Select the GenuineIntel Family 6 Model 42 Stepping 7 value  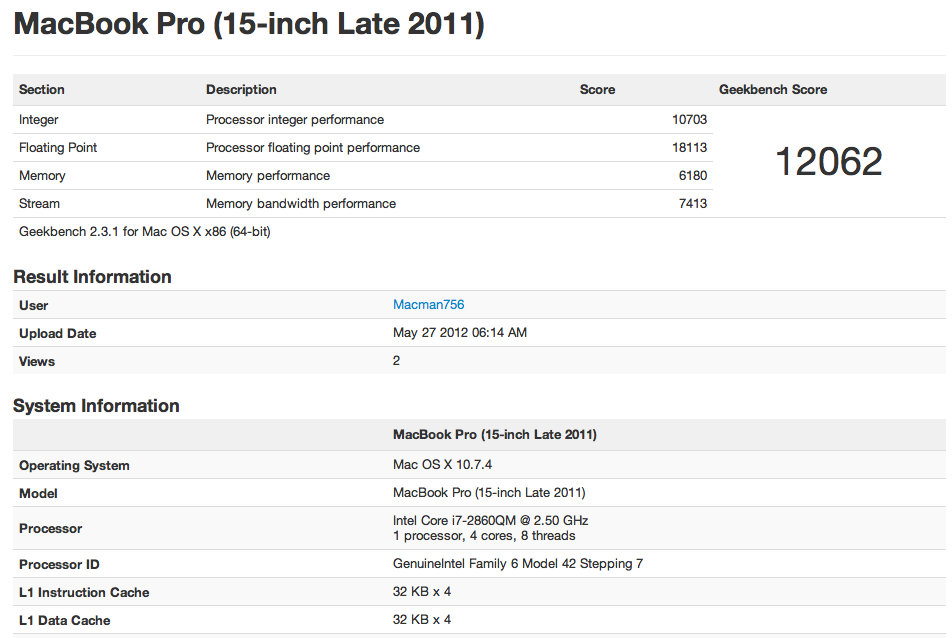coord(518,563)
